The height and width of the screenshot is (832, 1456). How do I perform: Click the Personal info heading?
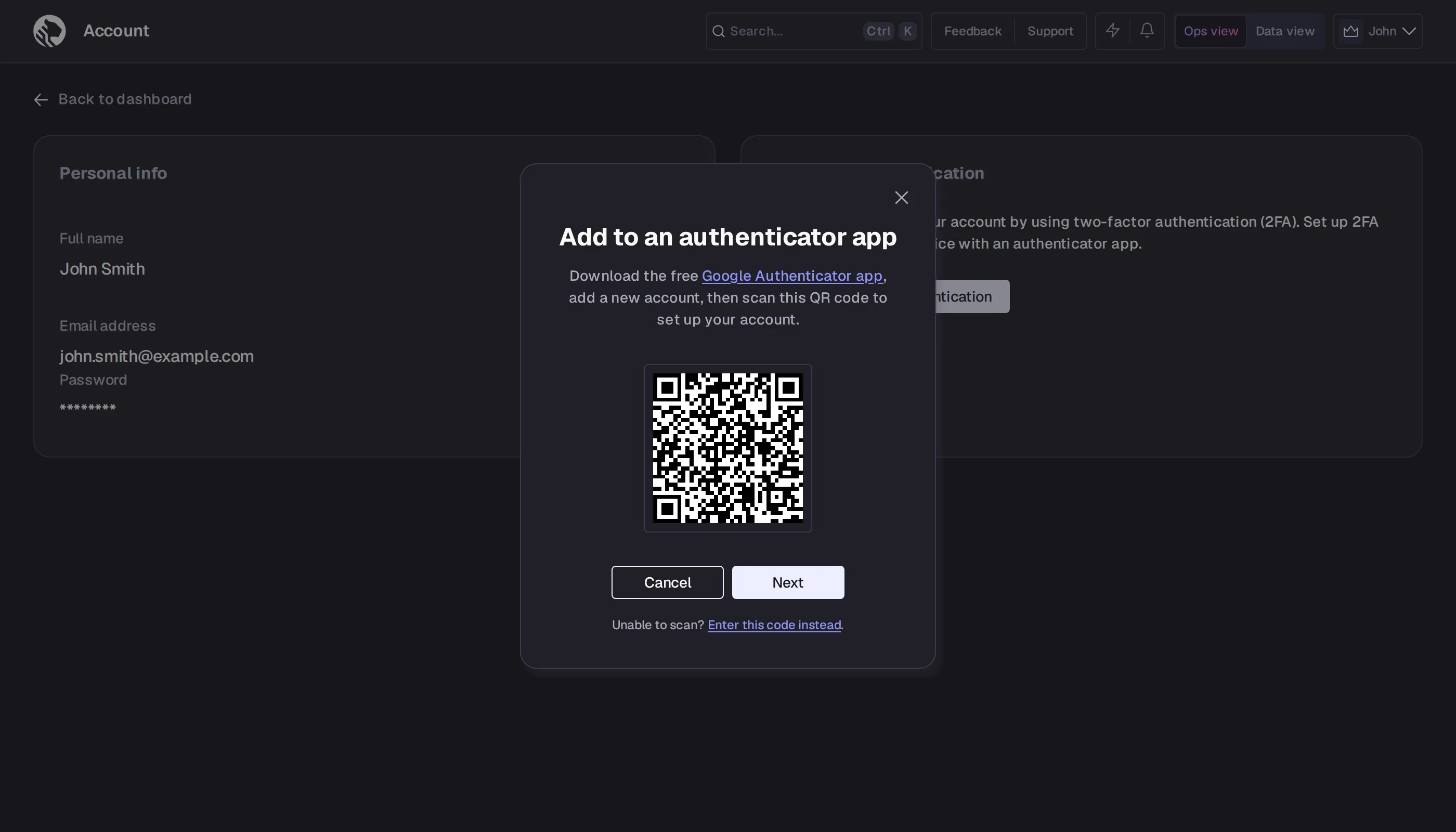pyautogui.click(x=113, y=173)
